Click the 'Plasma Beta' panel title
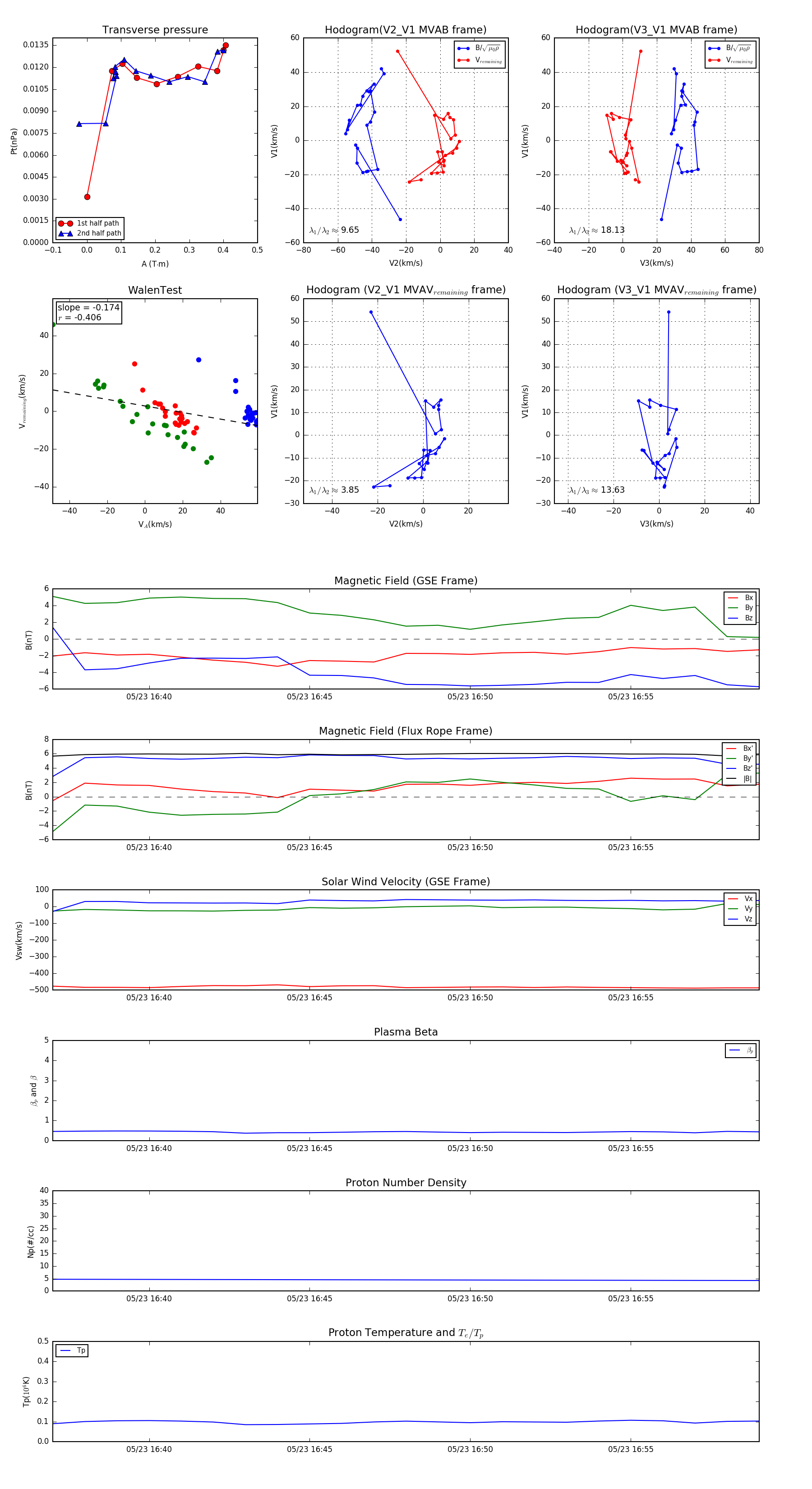The height and width of the screenshot is (1489, 812). point(406,1032)
